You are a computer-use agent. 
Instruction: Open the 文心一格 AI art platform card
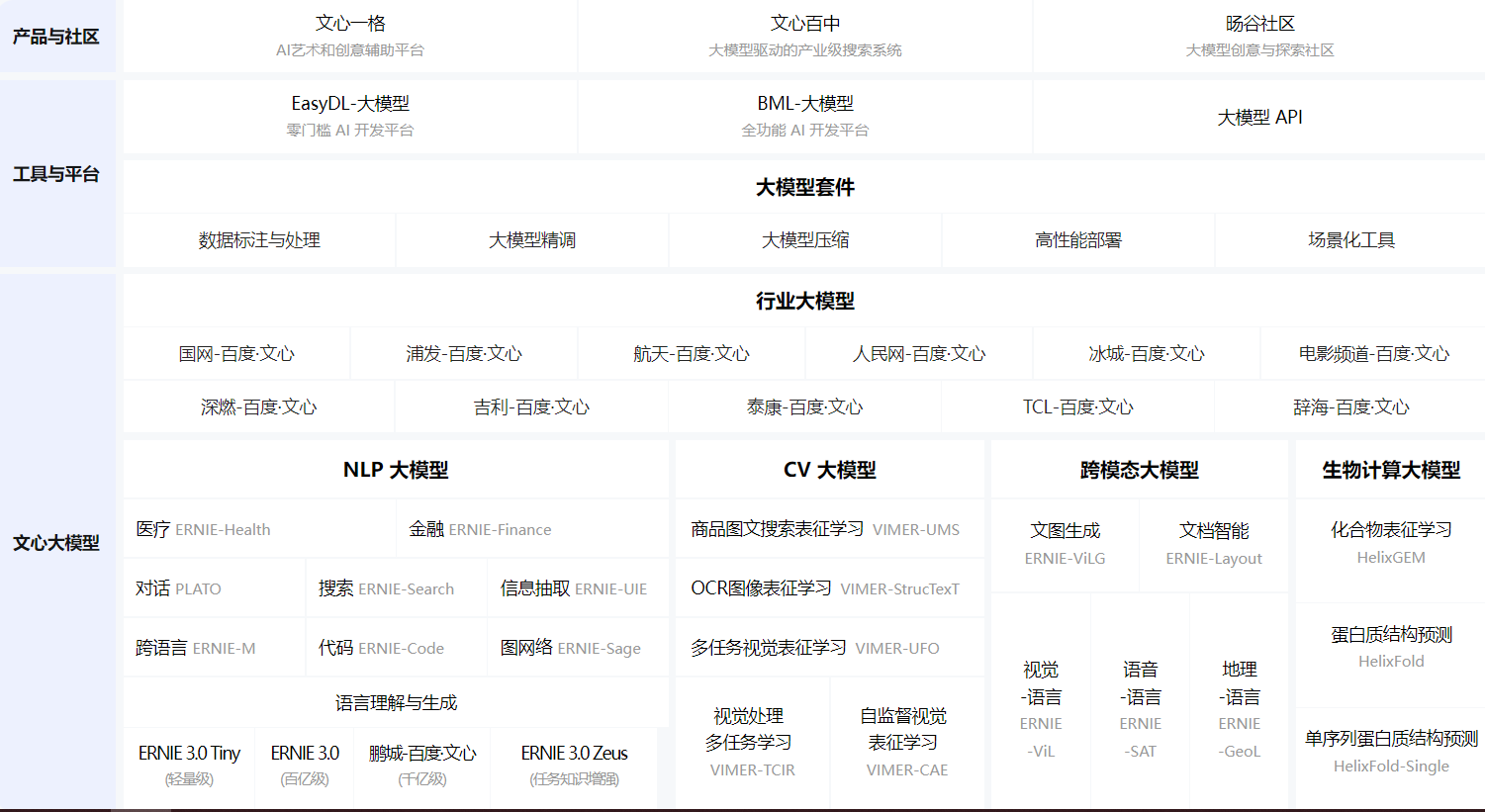(x=350, y=37)
